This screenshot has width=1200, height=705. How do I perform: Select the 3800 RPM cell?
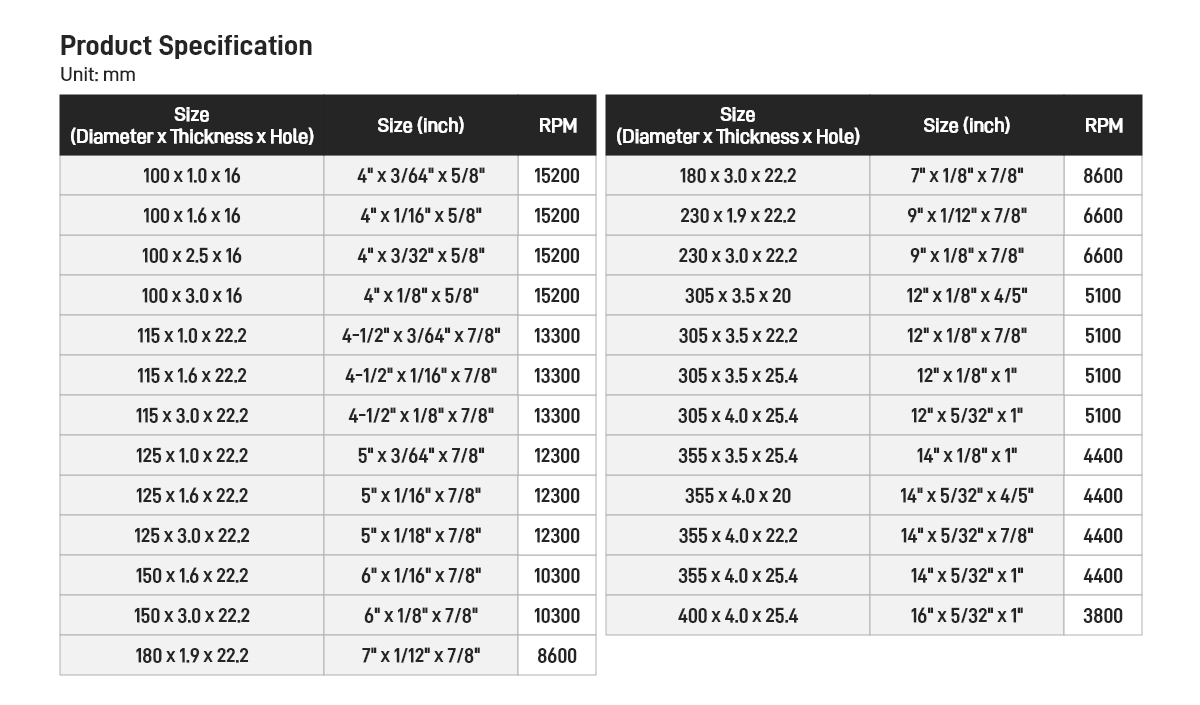click(1103, 616)
